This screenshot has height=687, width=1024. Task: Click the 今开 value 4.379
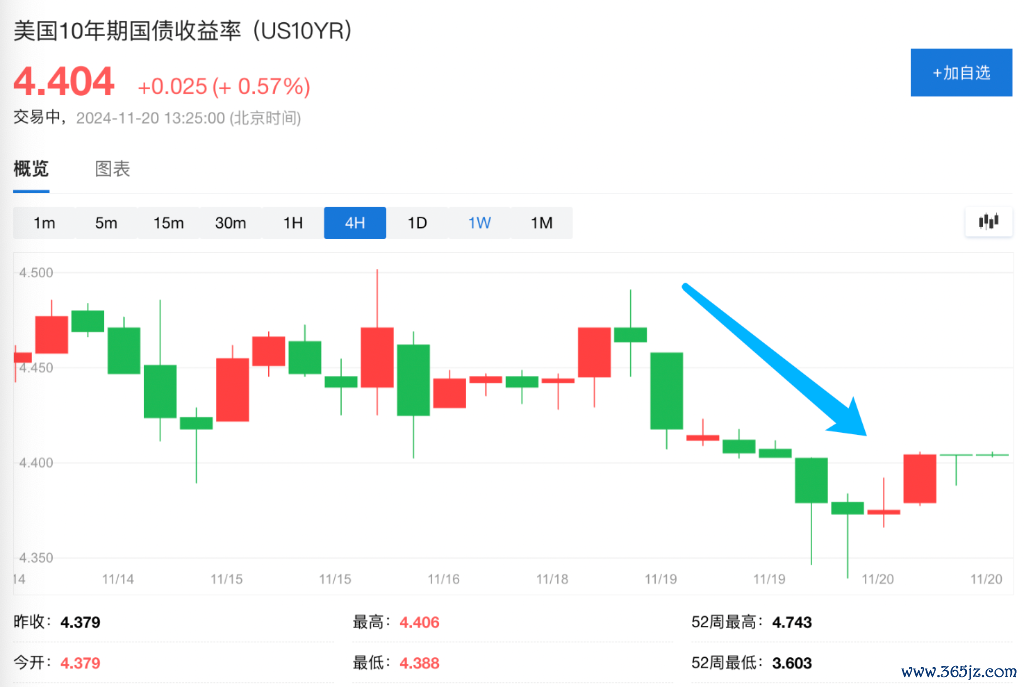click(x=80, y=663)
